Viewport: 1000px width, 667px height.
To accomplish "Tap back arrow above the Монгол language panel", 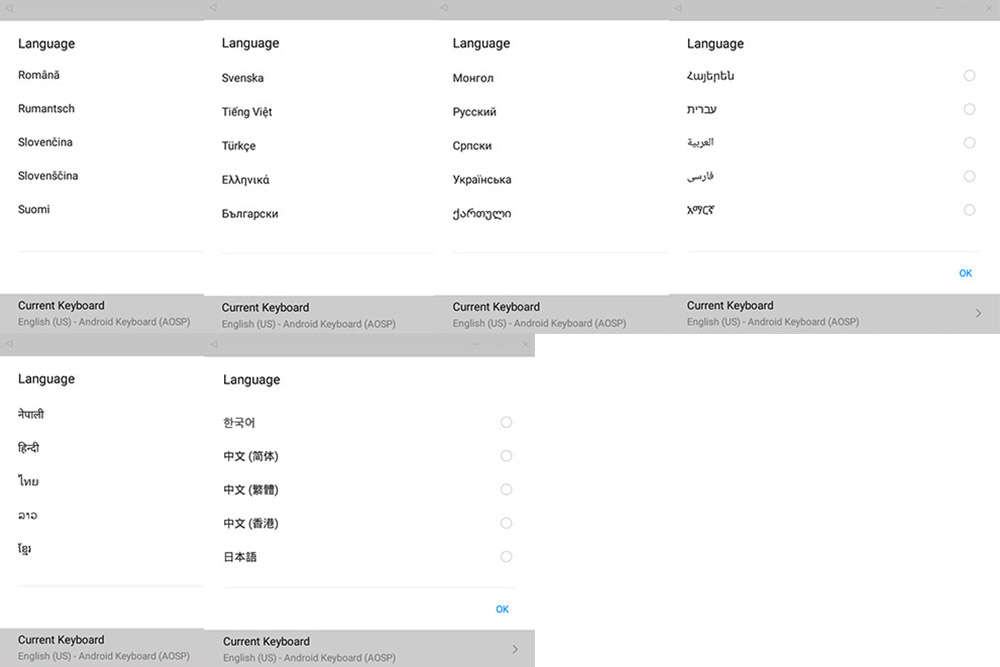I will (x=443, y=8).
